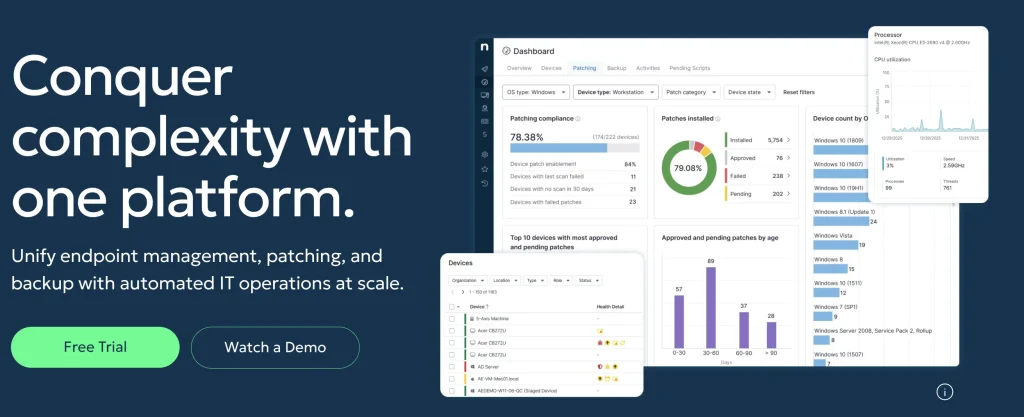The height and width of the screenshot is (417, 1024).
Task: Check the AE-VM-Mac01.local row checkbox
Action: (451, 378)
